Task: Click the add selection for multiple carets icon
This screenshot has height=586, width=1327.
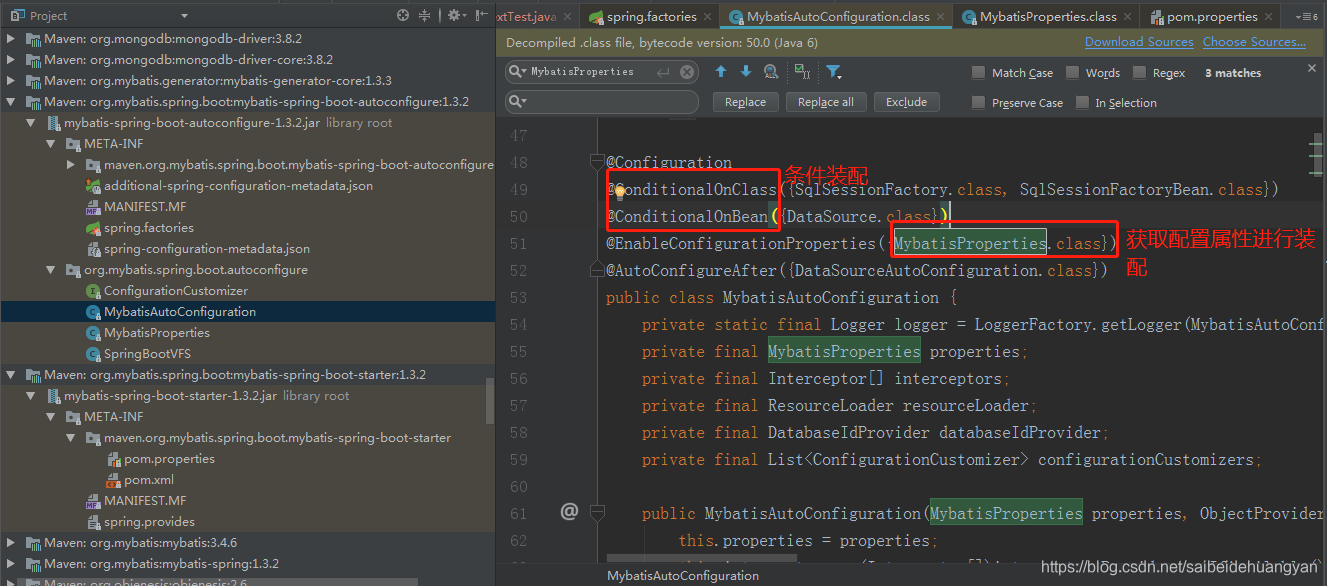Action: click(x=802, y=72)
